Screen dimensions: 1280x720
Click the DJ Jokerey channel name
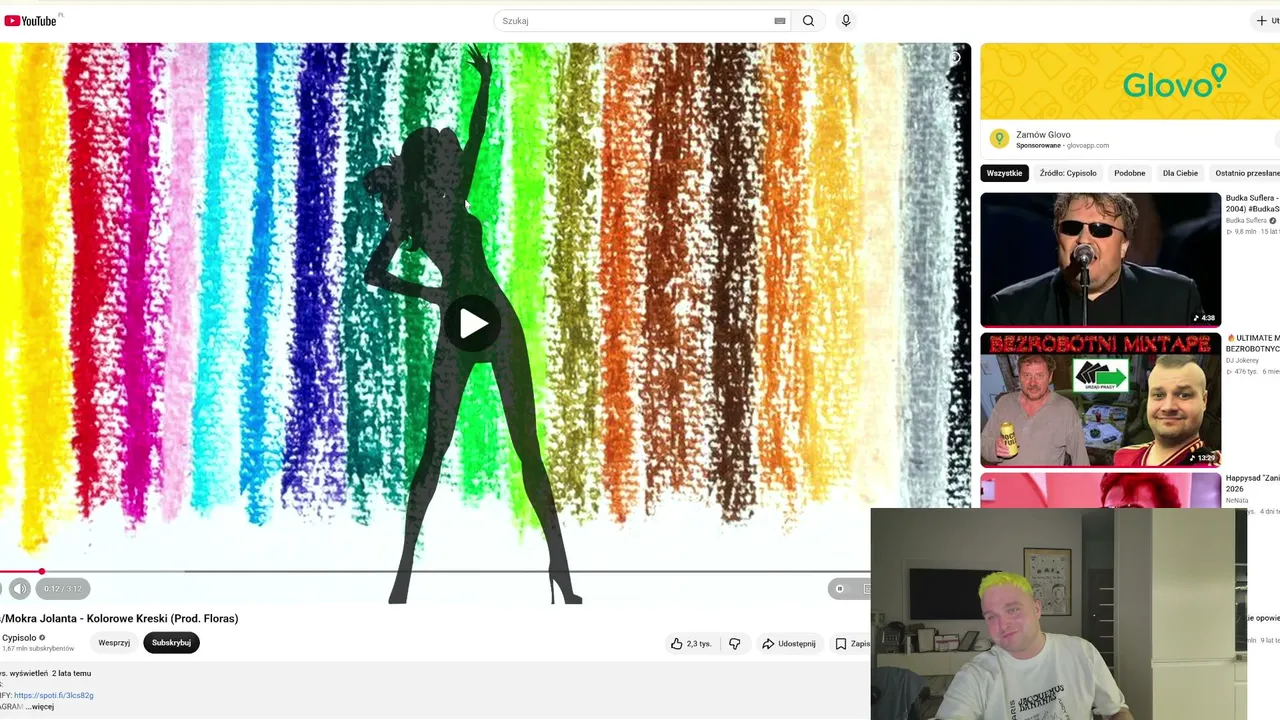click(x=1243, y=360)
